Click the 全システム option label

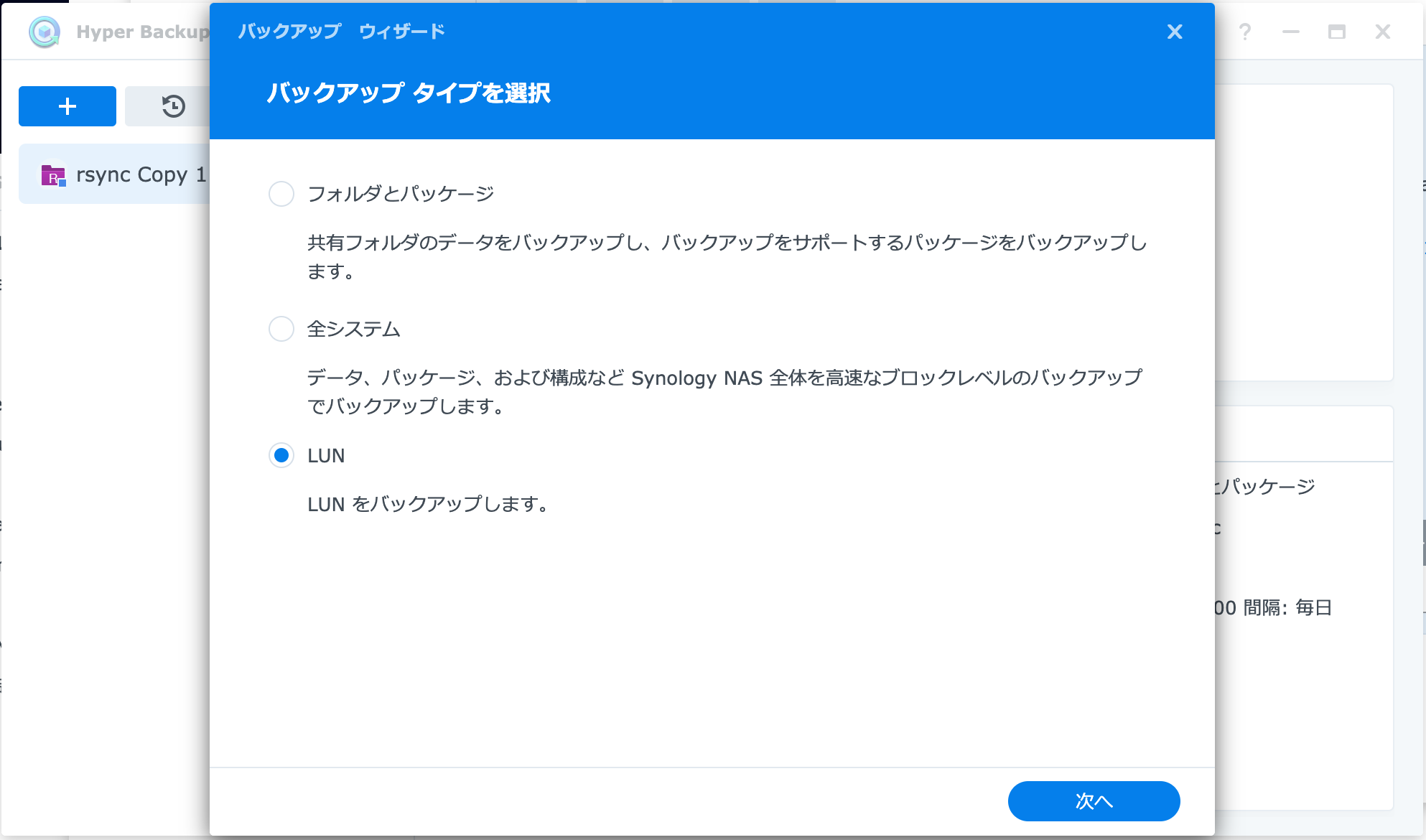click(x=354, y=329)
